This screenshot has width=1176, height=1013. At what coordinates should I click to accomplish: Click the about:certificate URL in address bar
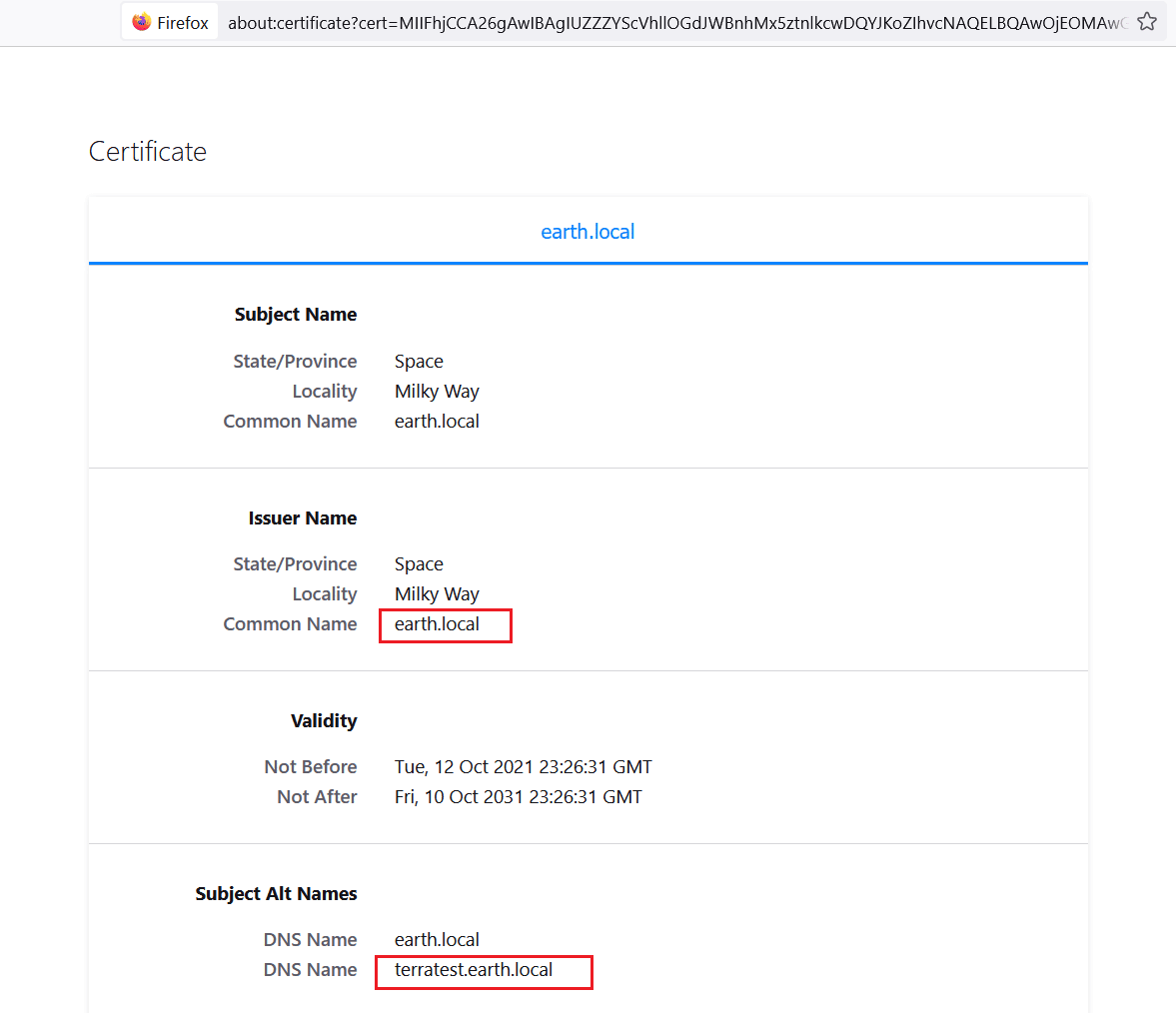tap(675, 22)
